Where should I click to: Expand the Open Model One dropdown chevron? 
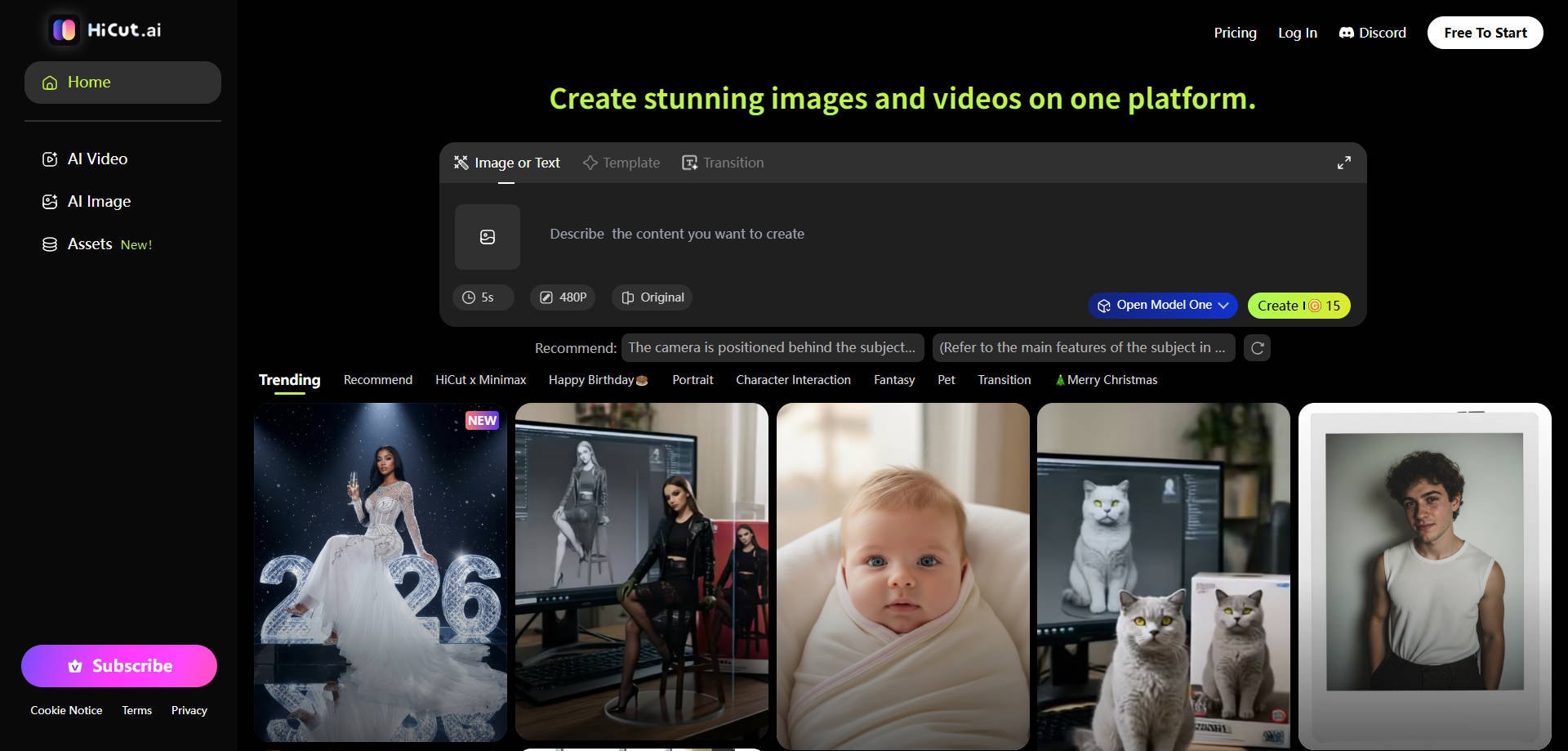(1223, 306)
